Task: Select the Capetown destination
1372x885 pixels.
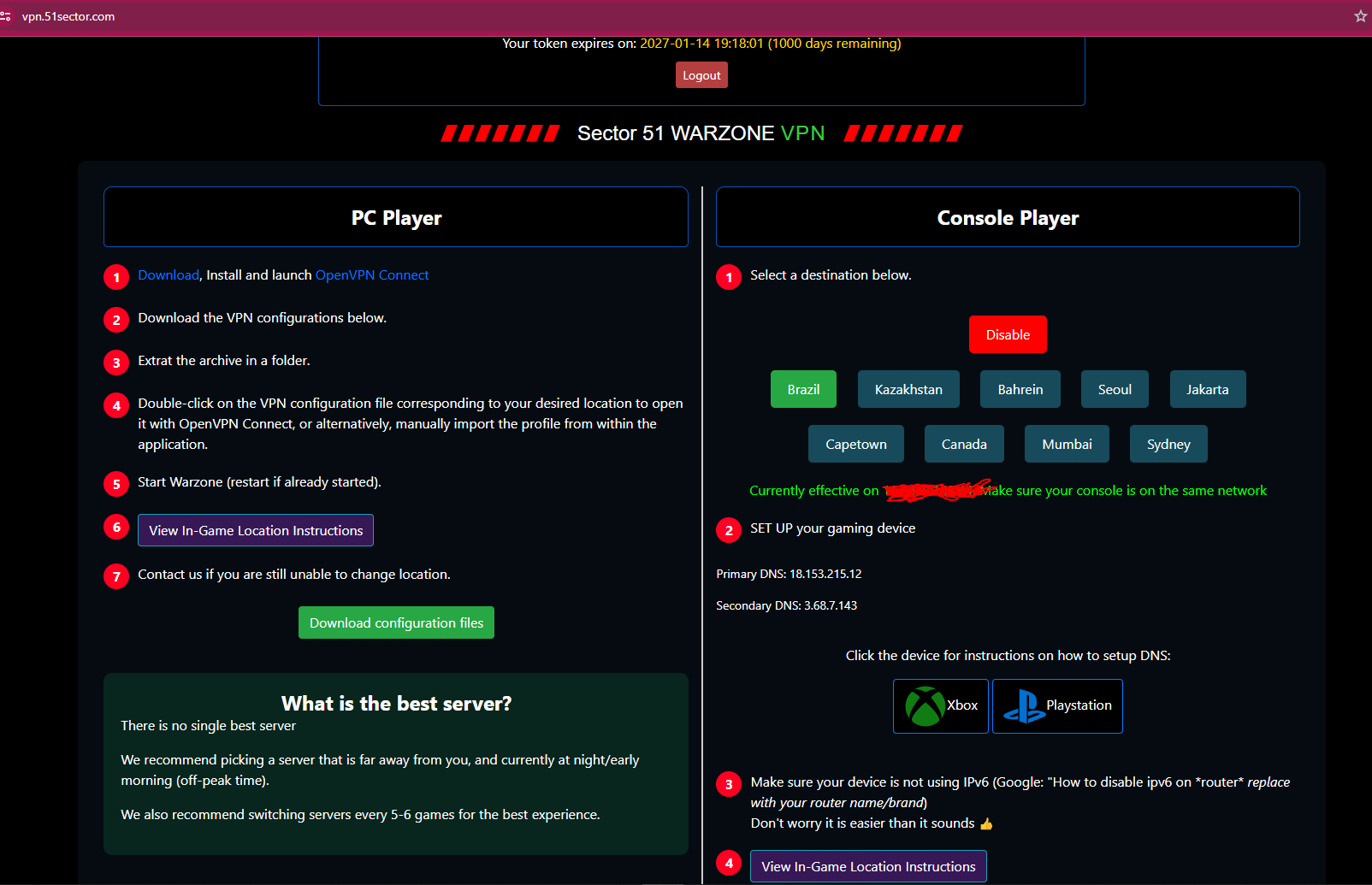Action: [x=856, y=444]
